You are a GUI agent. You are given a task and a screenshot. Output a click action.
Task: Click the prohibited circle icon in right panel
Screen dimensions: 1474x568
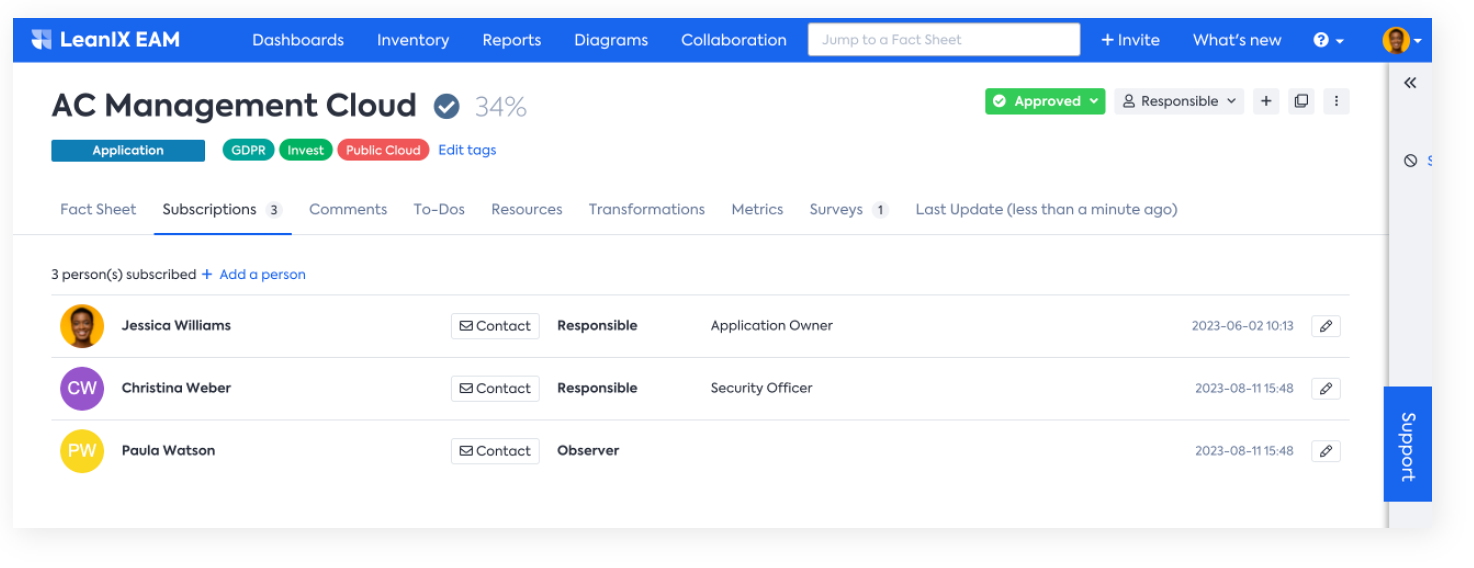click(x=1410, y=160)
